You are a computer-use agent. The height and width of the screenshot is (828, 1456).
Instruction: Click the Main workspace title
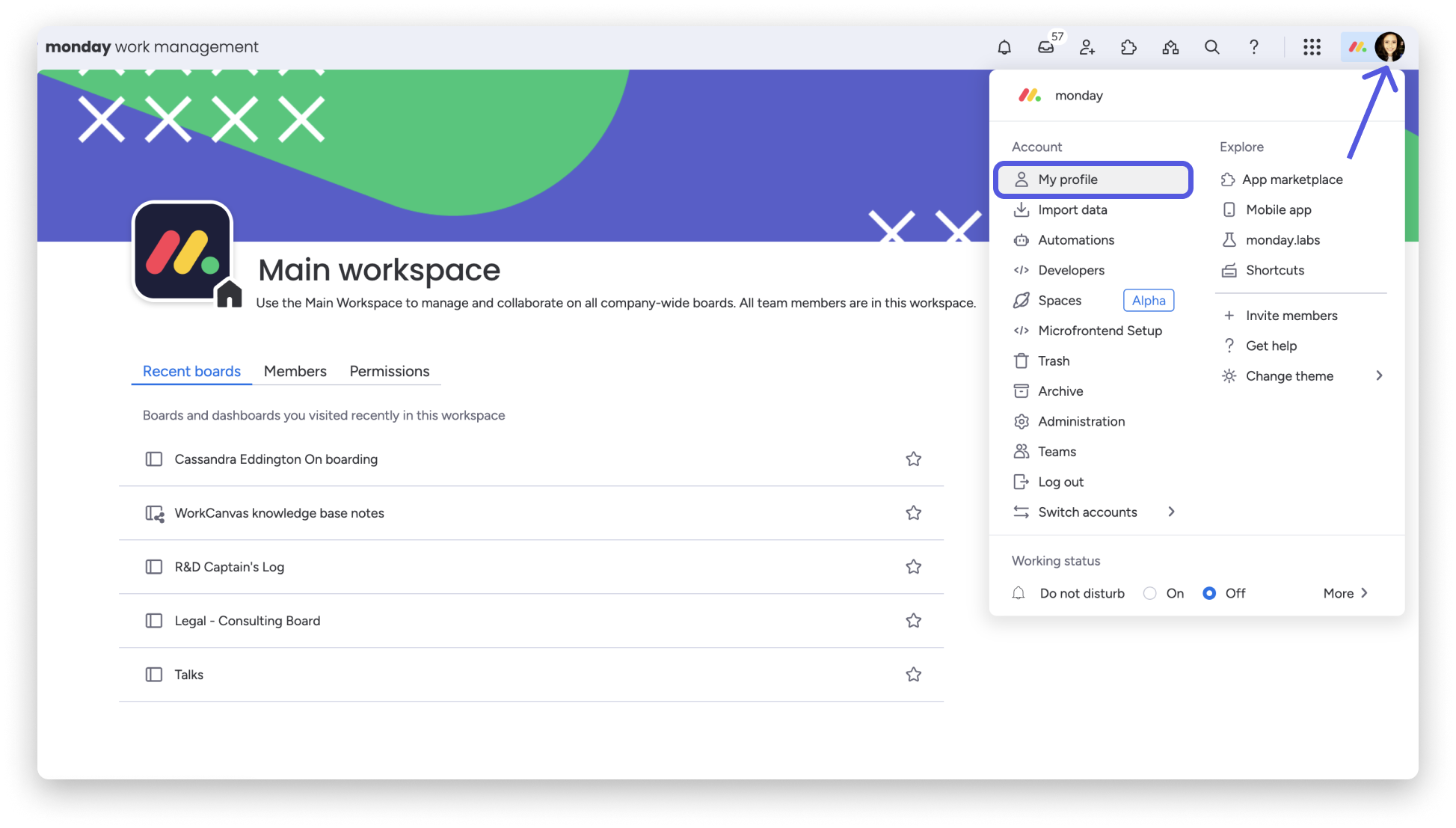coord(379,270)
